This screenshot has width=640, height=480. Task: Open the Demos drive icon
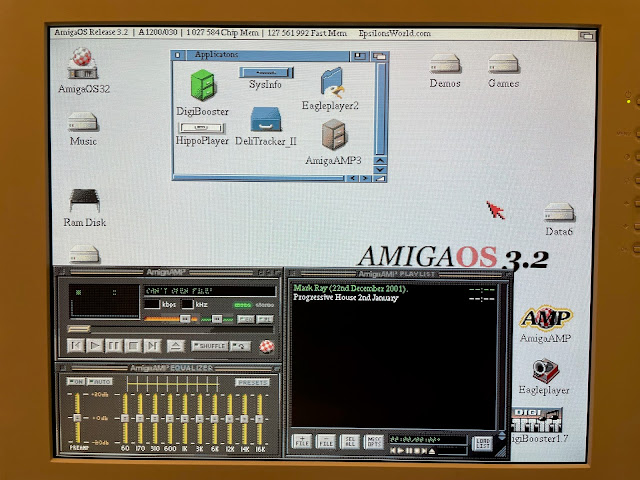(x=444, y=64)
